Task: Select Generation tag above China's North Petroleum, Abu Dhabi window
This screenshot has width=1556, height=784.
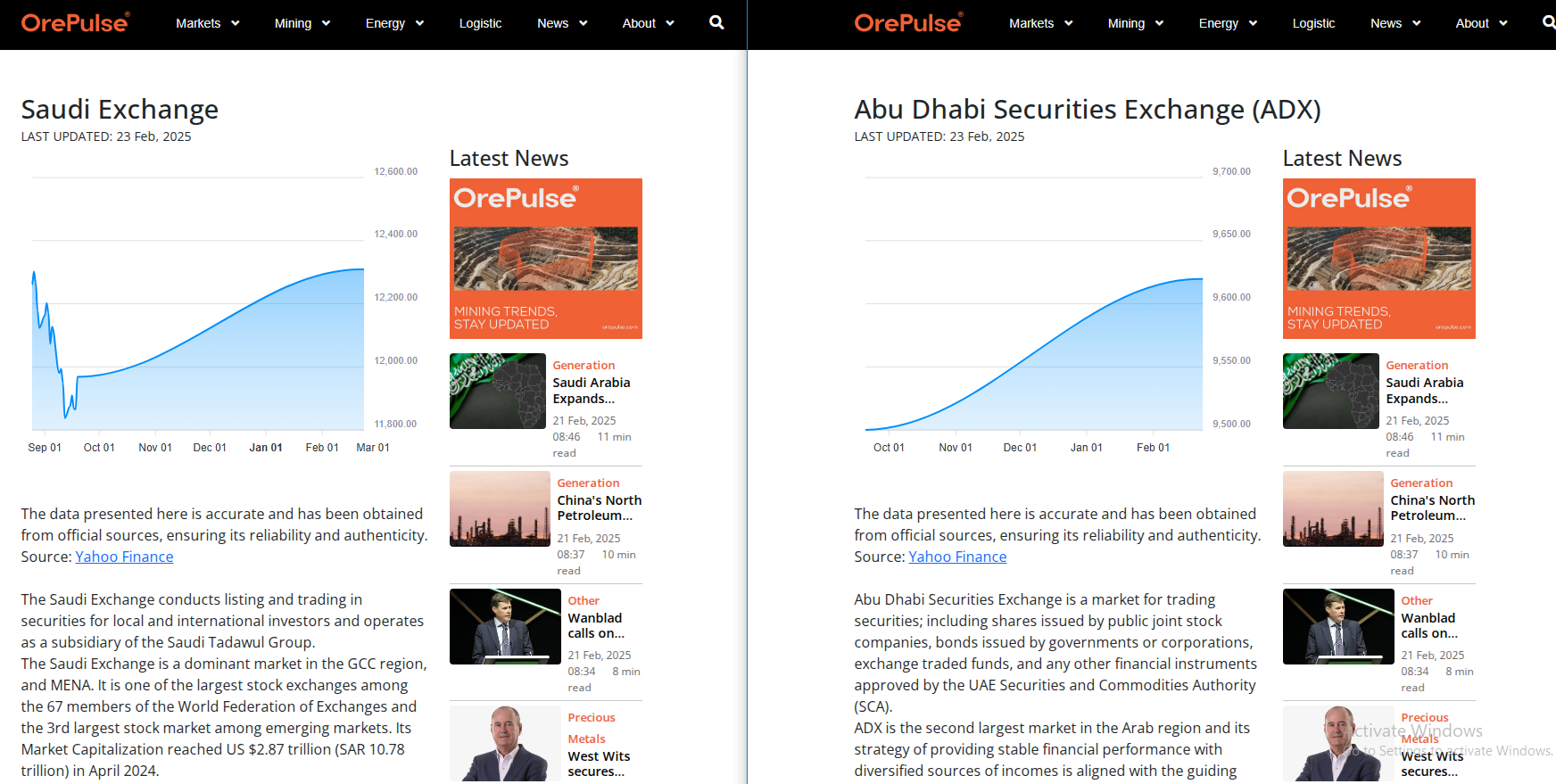Action: tap(1421, 483)
